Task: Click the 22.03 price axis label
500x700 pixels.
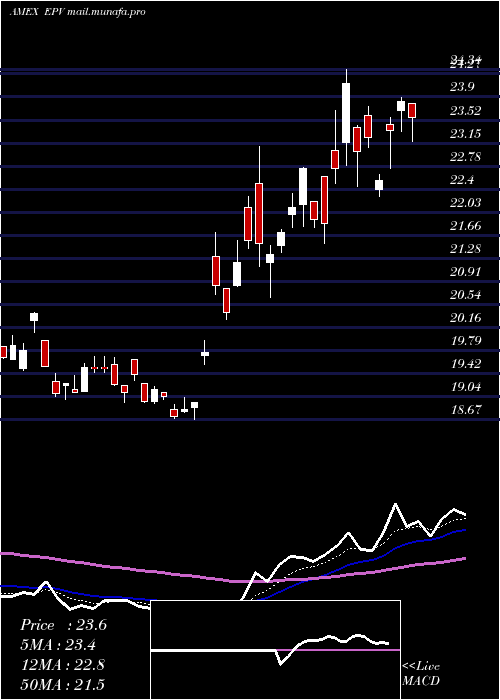Action: (466, 203)
